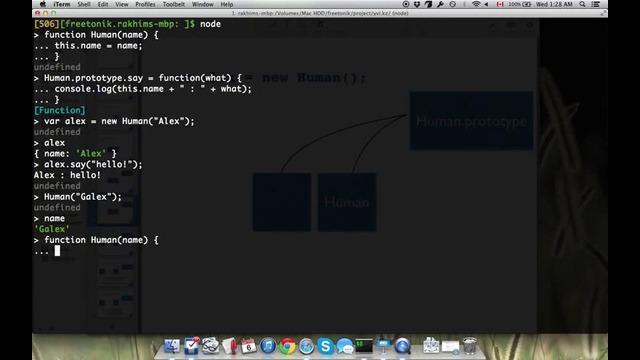Open the Toolbelt menu
Viewport: 640px width, 360px height.
click(x=174, y=4)
